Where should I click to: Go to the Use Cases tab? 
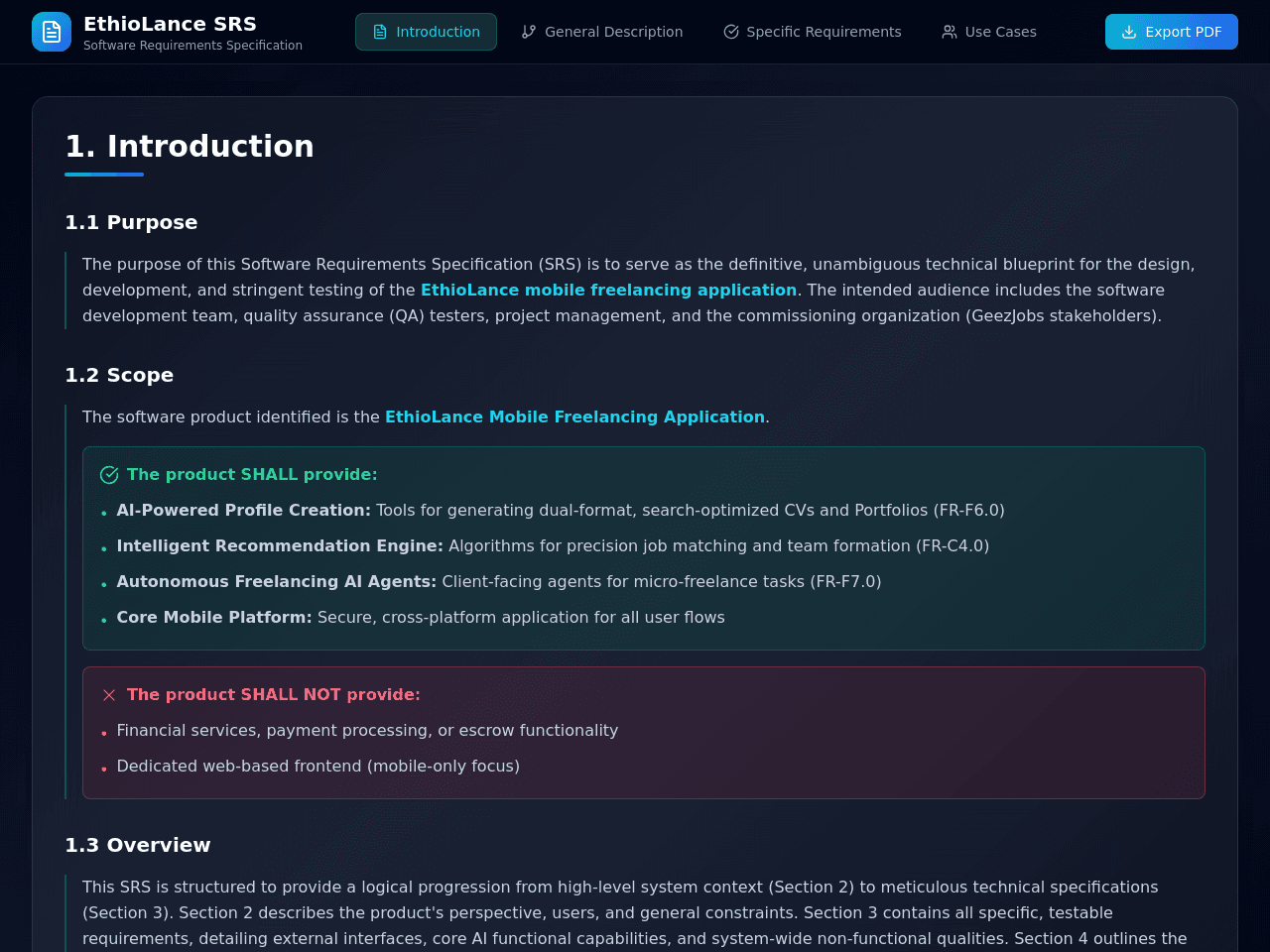click(x=989, y=32)
